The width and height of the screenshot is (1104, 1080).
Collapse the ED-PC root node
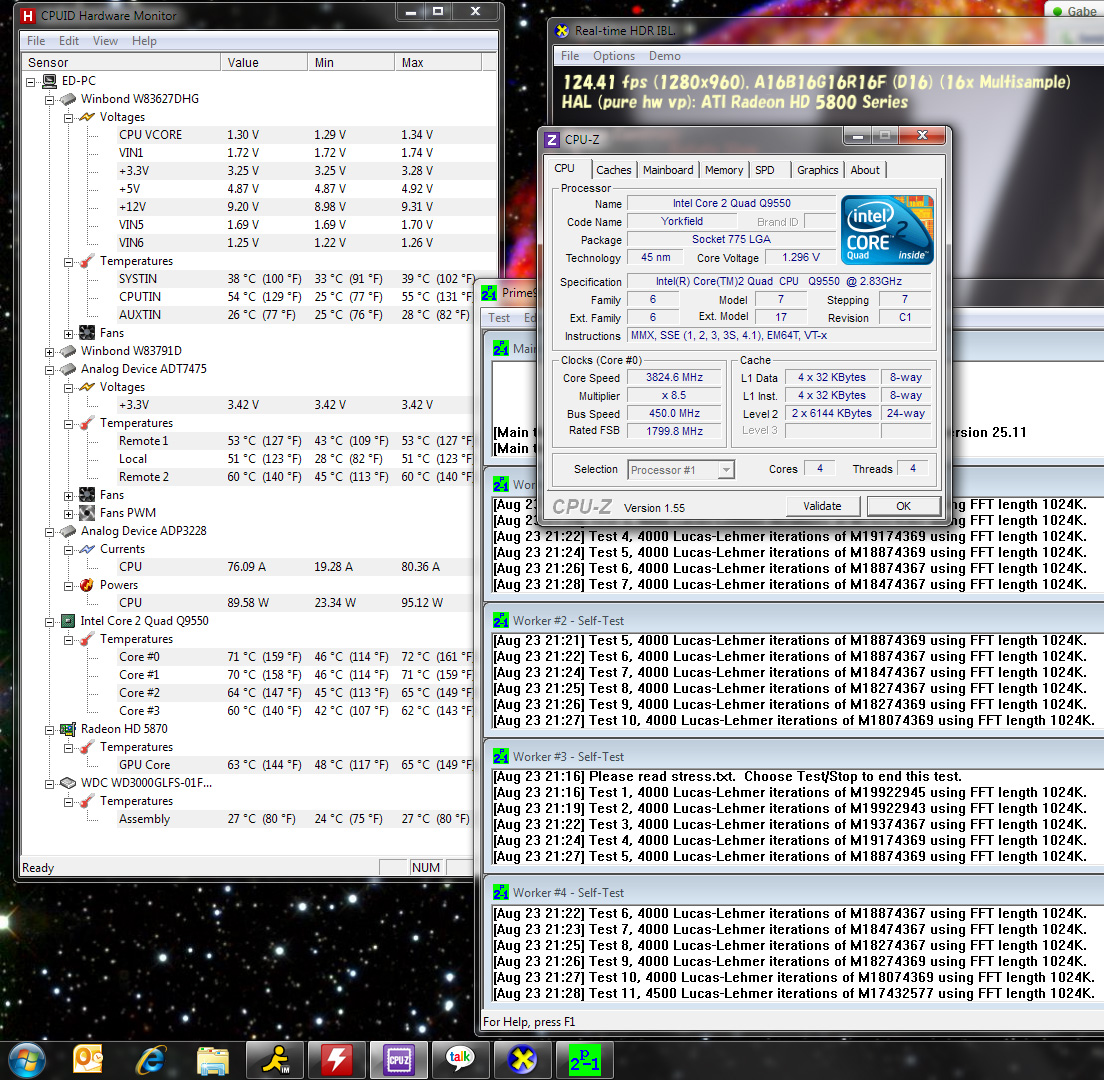click(x=30, y=82)
